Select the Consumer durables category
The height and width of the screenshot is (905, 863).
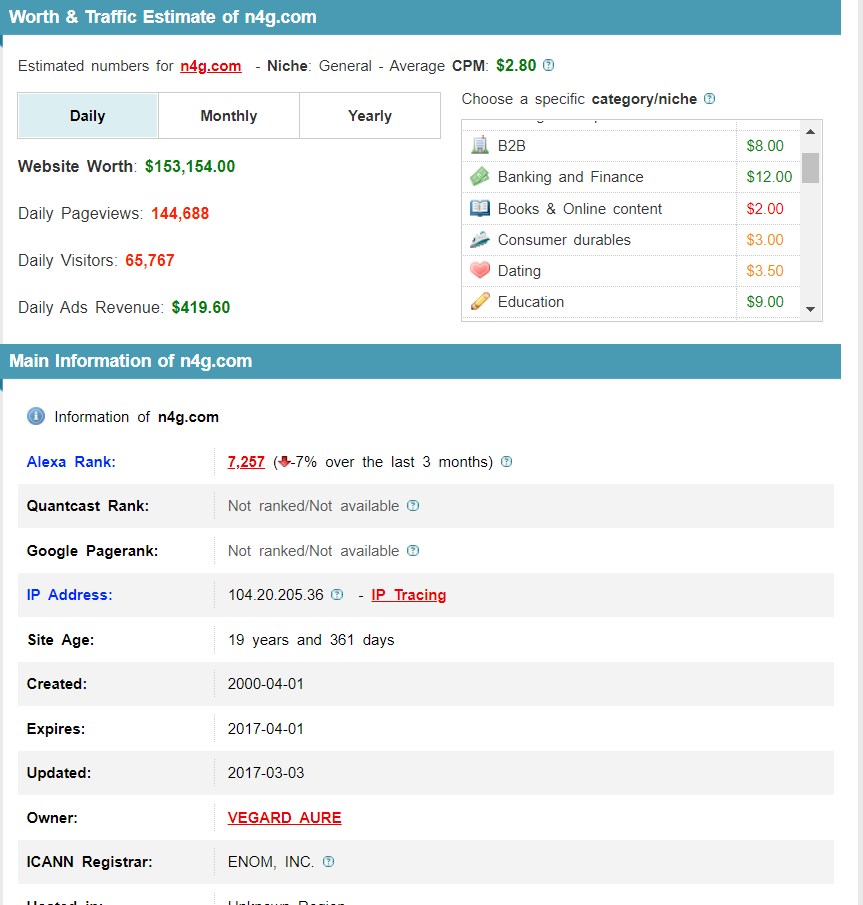point(631,240)
